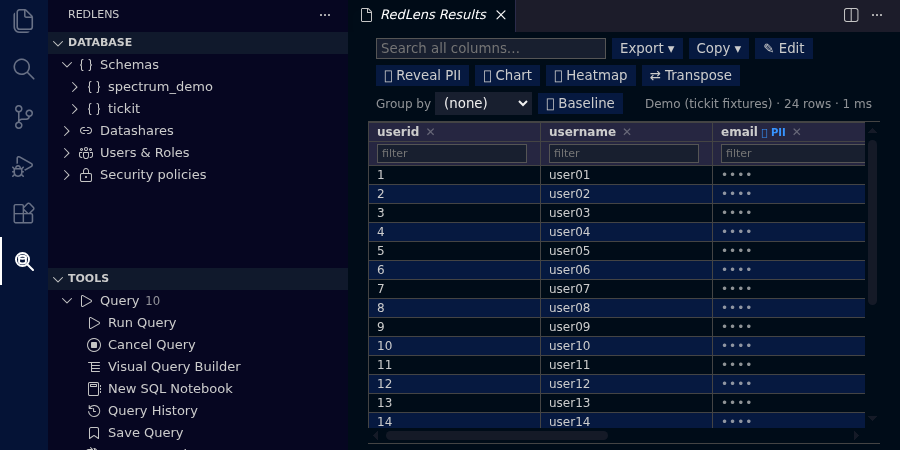Remove the username column with its x
This screenshot has width=900, height=450.
(627, 132)
